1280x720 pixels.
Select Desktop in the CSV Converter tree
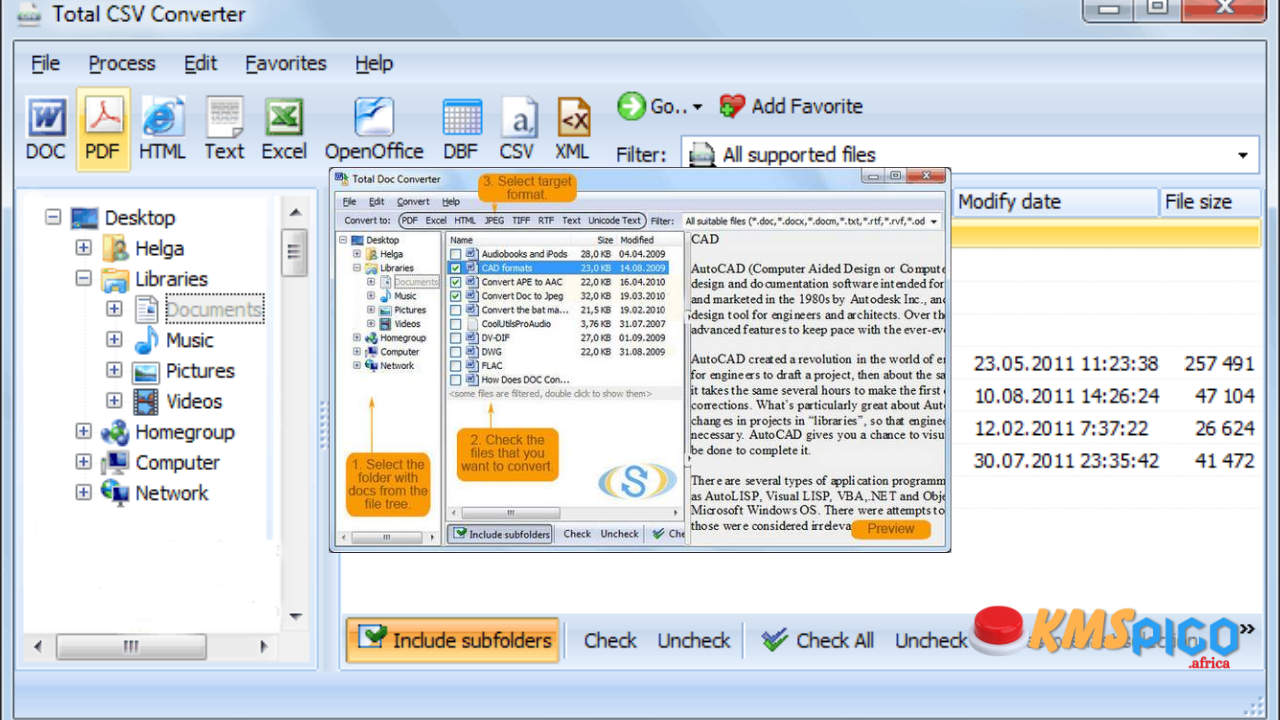(x=139, y=218)
